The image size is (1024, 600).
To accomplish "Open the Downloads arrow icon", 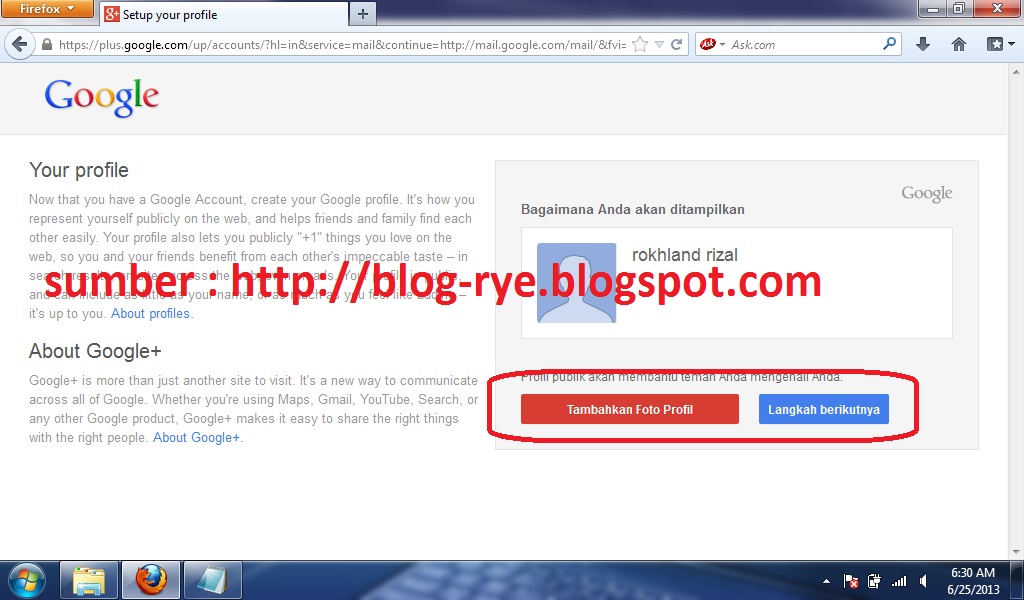I will click(923, 44).
